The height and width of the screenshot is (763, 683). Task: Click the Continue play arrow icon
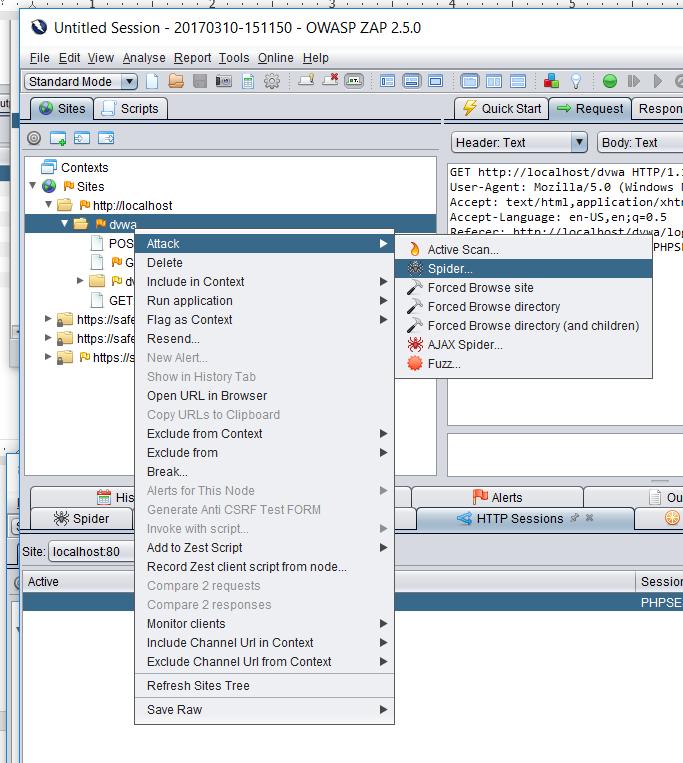pos(658,81)
